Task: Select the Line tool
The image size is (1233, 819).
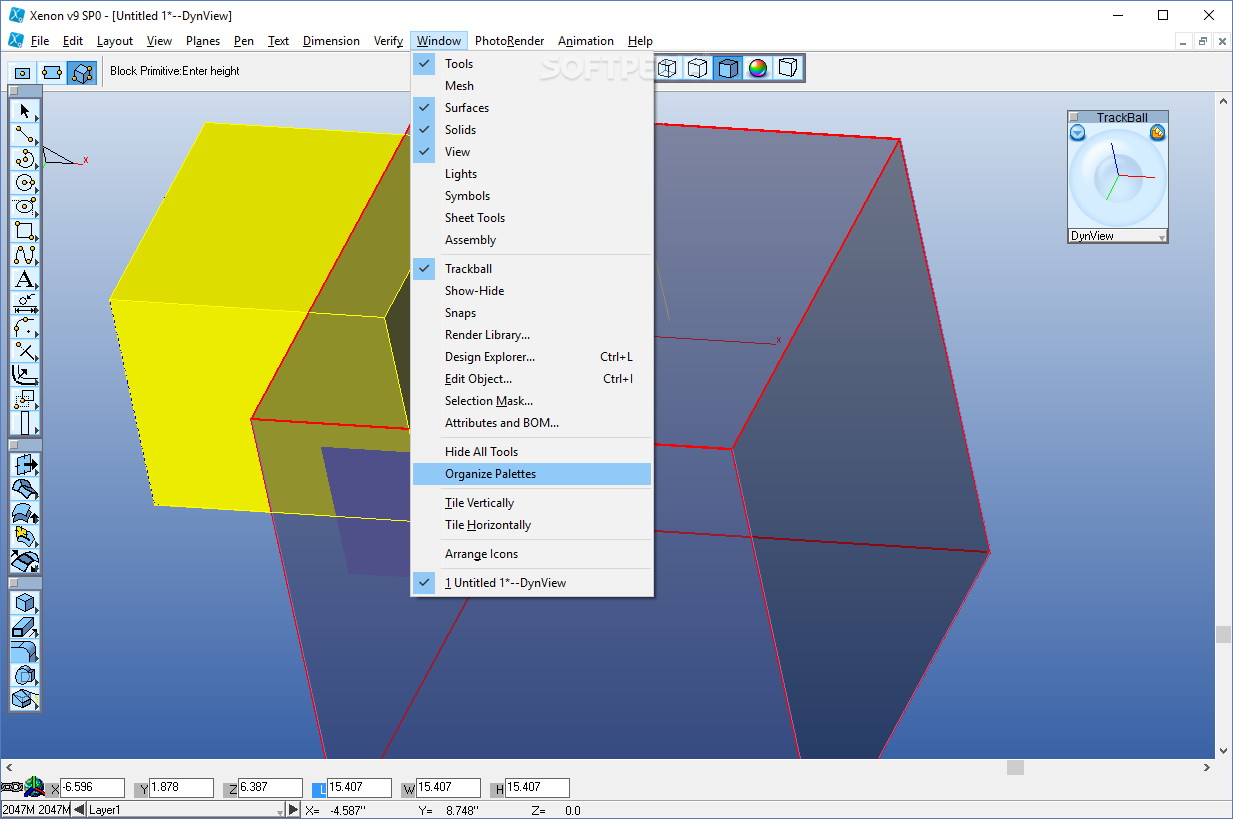Action: (25, 135)
